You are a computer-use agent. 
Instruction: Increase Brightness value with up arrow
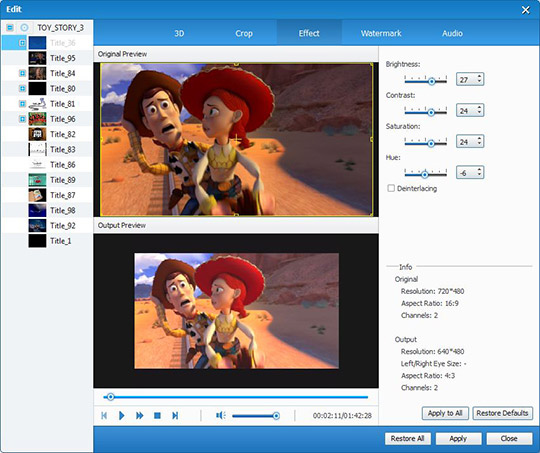click(479, 76)
